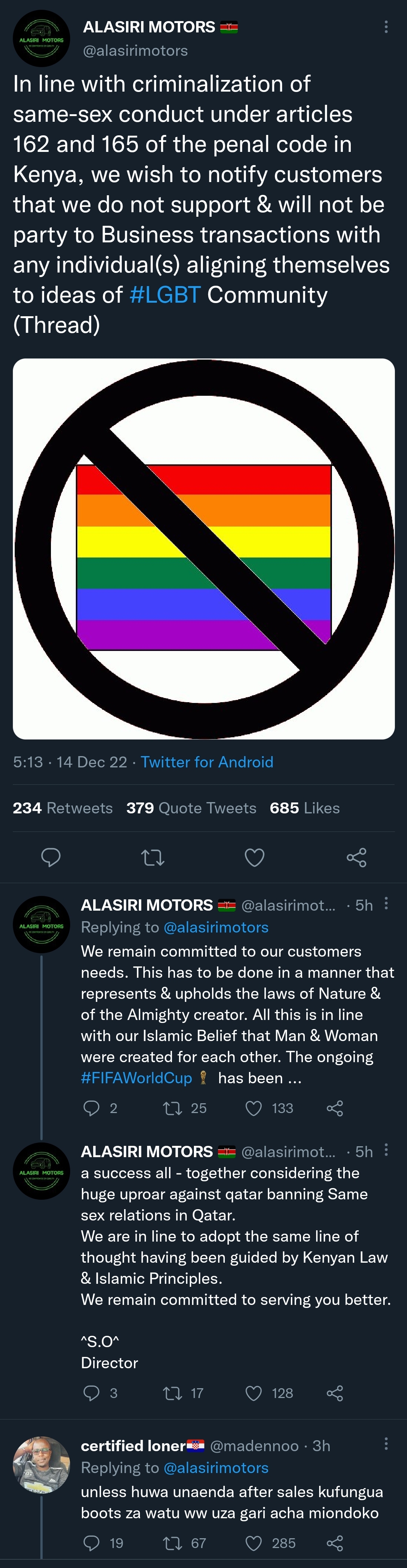View the 685 Likes list
The height and width of the screenshot is (1568, 407).
(305, 808)
